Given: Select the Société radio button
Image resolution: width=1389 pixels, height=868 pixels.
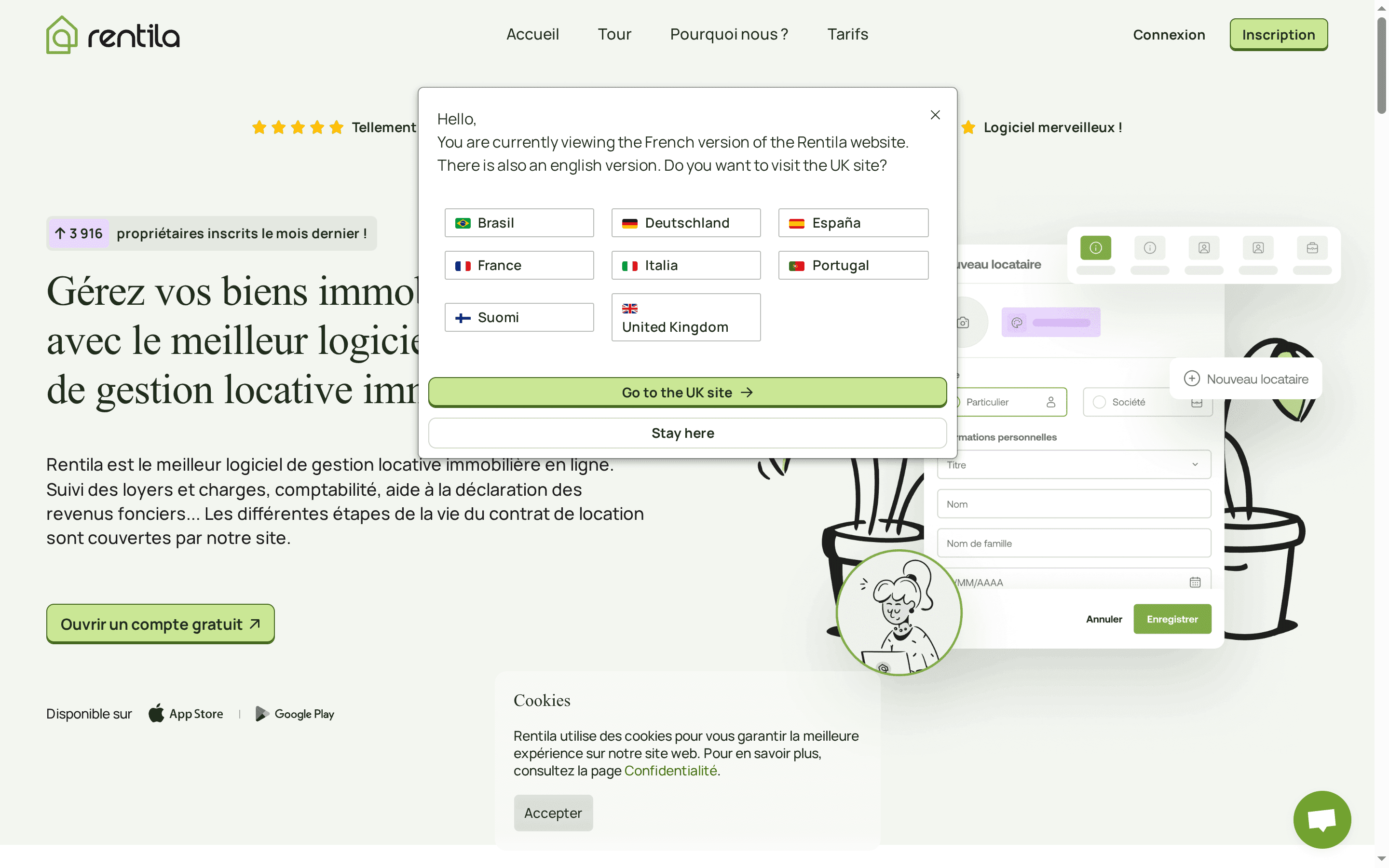Looking at the screenshot, I should [1100, 402].
